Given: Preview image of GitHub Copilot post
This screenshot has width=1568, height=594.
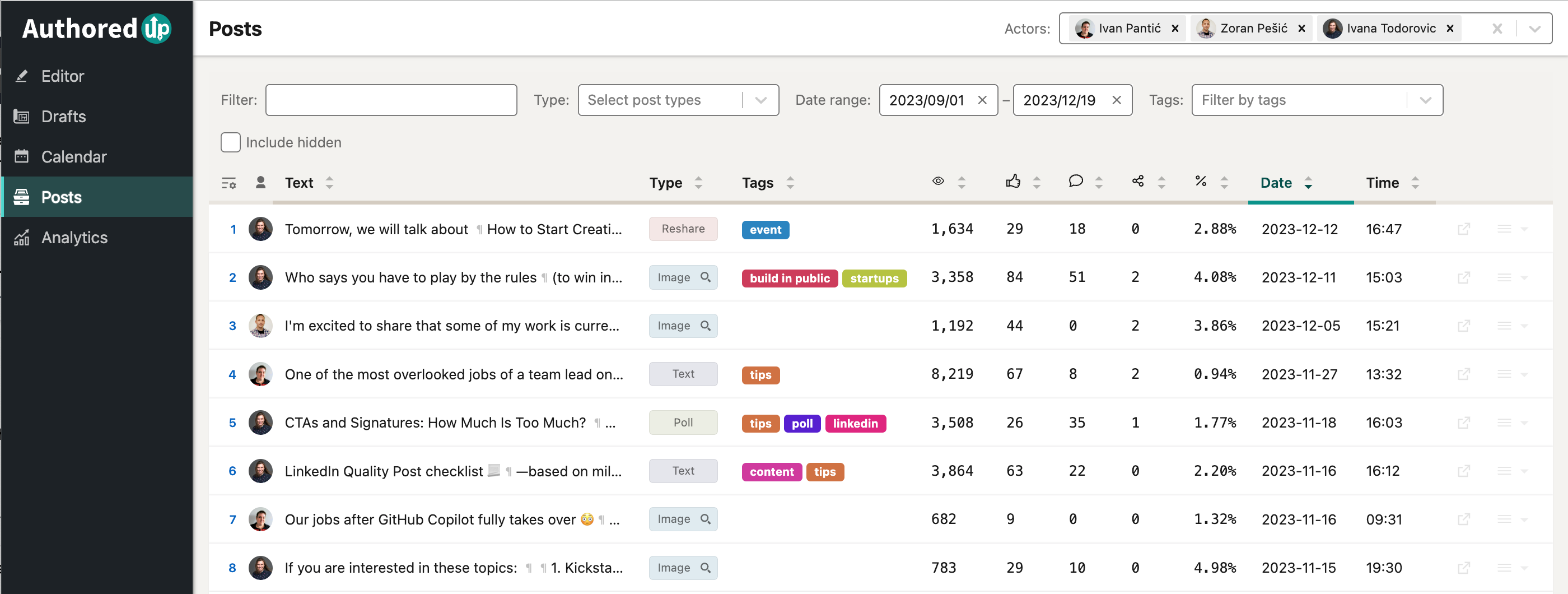Looking at the screenshot, I should pos(683,519).
